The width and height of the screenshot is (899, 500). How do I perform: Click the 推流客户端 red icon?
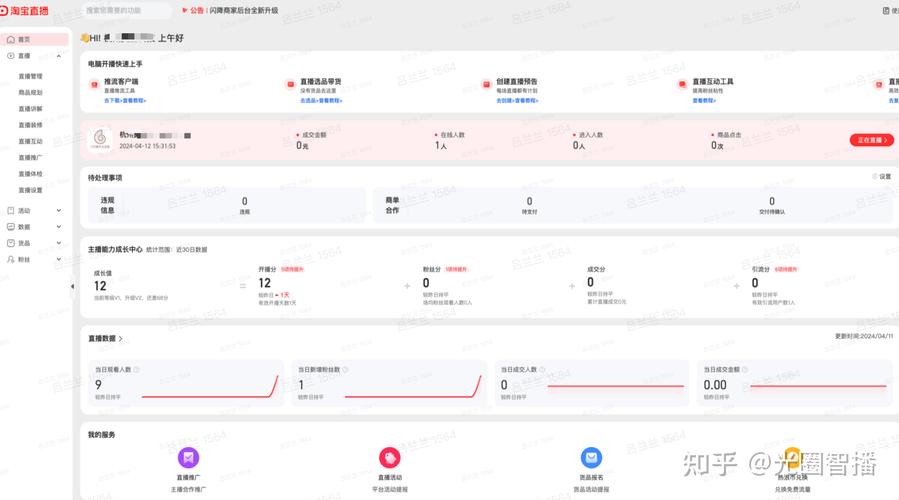[x=94, y=84]
